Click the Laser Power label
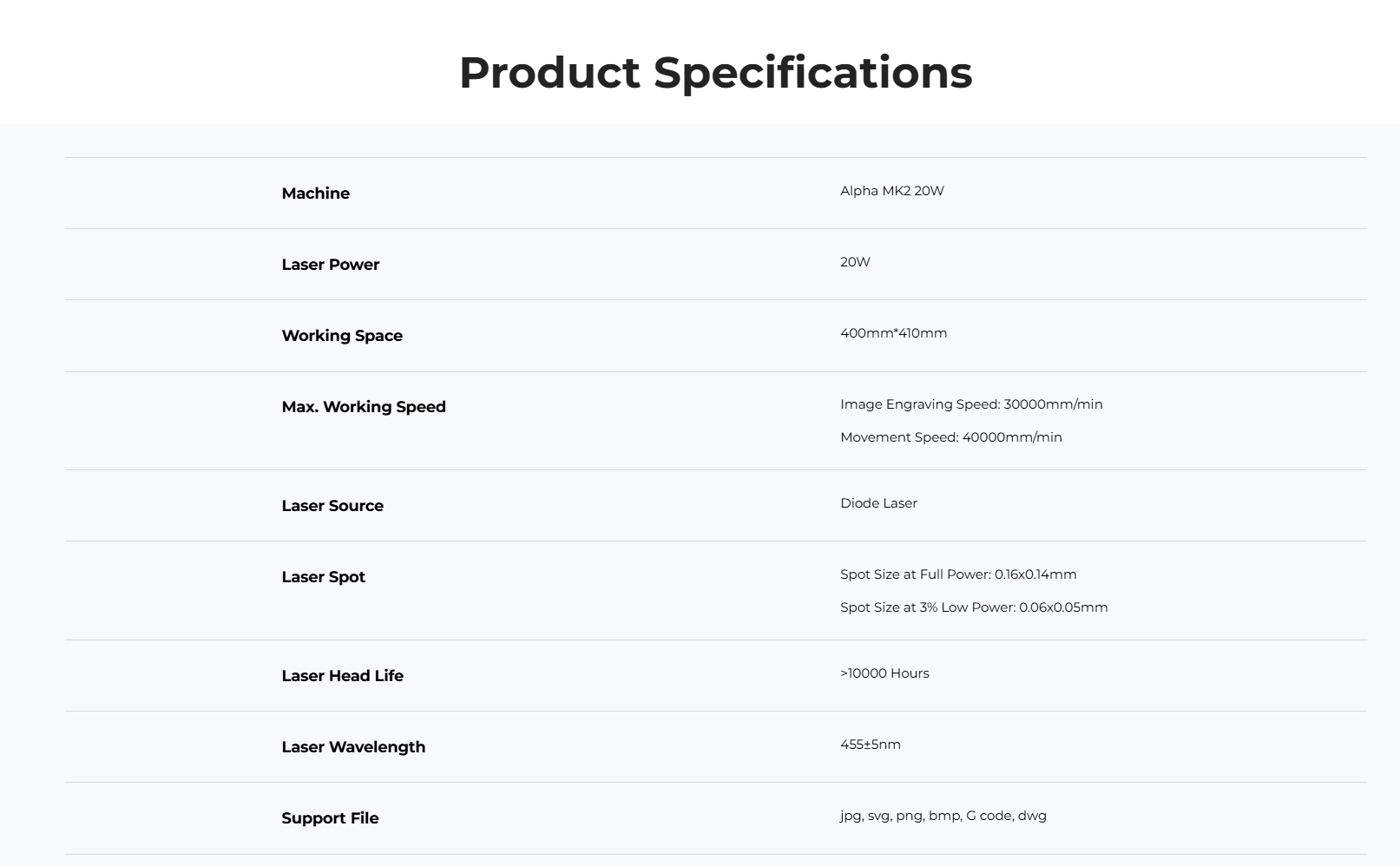This screenshot has height=866, width=1400. (330, 265)
